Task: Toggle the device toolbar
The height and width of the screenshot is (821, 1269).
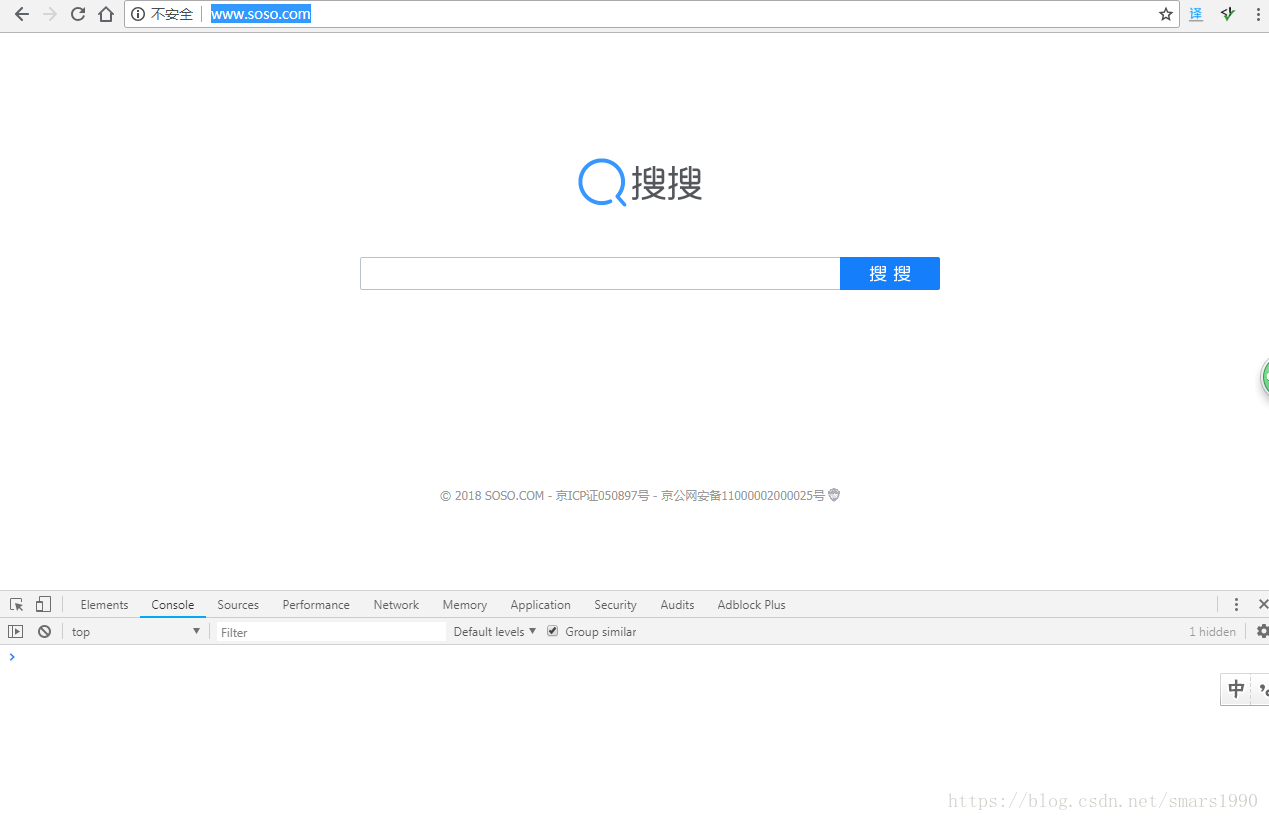Action: 43,604
